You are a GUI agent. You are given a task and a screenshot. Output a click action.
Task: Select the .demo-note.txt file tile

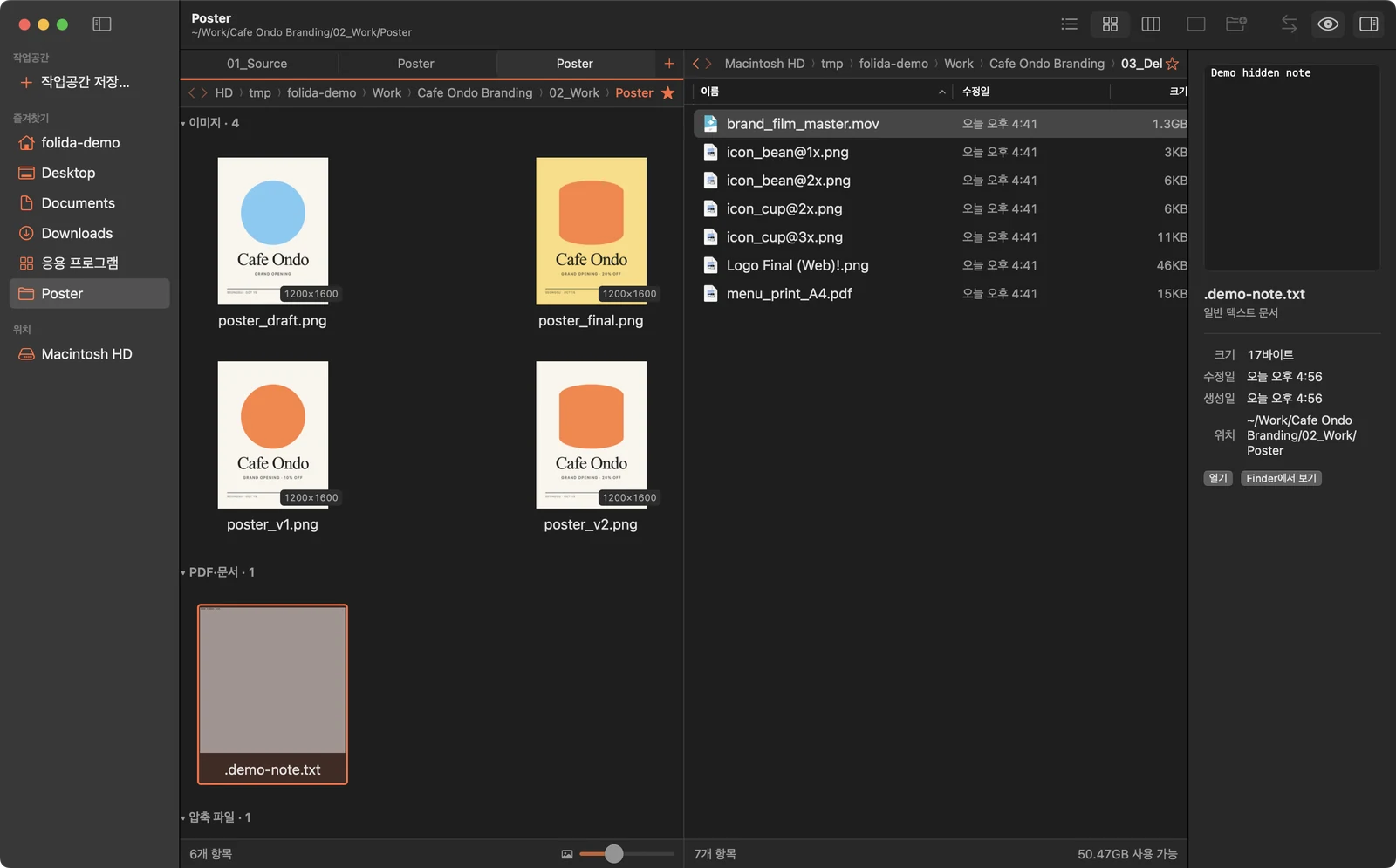pyautogui.click(x=272, y=694)
